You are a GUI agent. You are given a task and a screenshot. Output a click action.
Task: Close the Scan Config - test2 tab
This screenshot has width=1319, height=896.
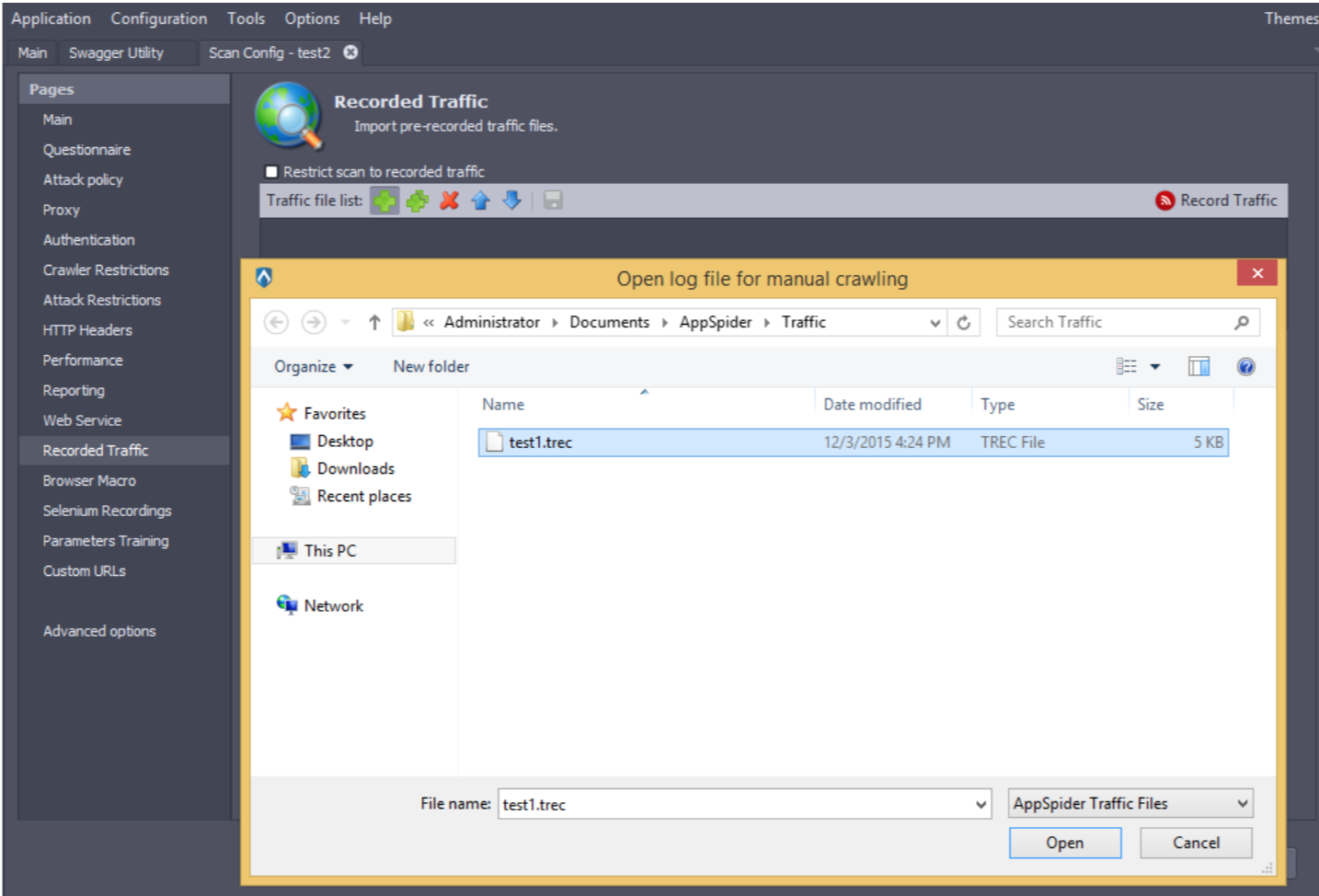(350, 52)
